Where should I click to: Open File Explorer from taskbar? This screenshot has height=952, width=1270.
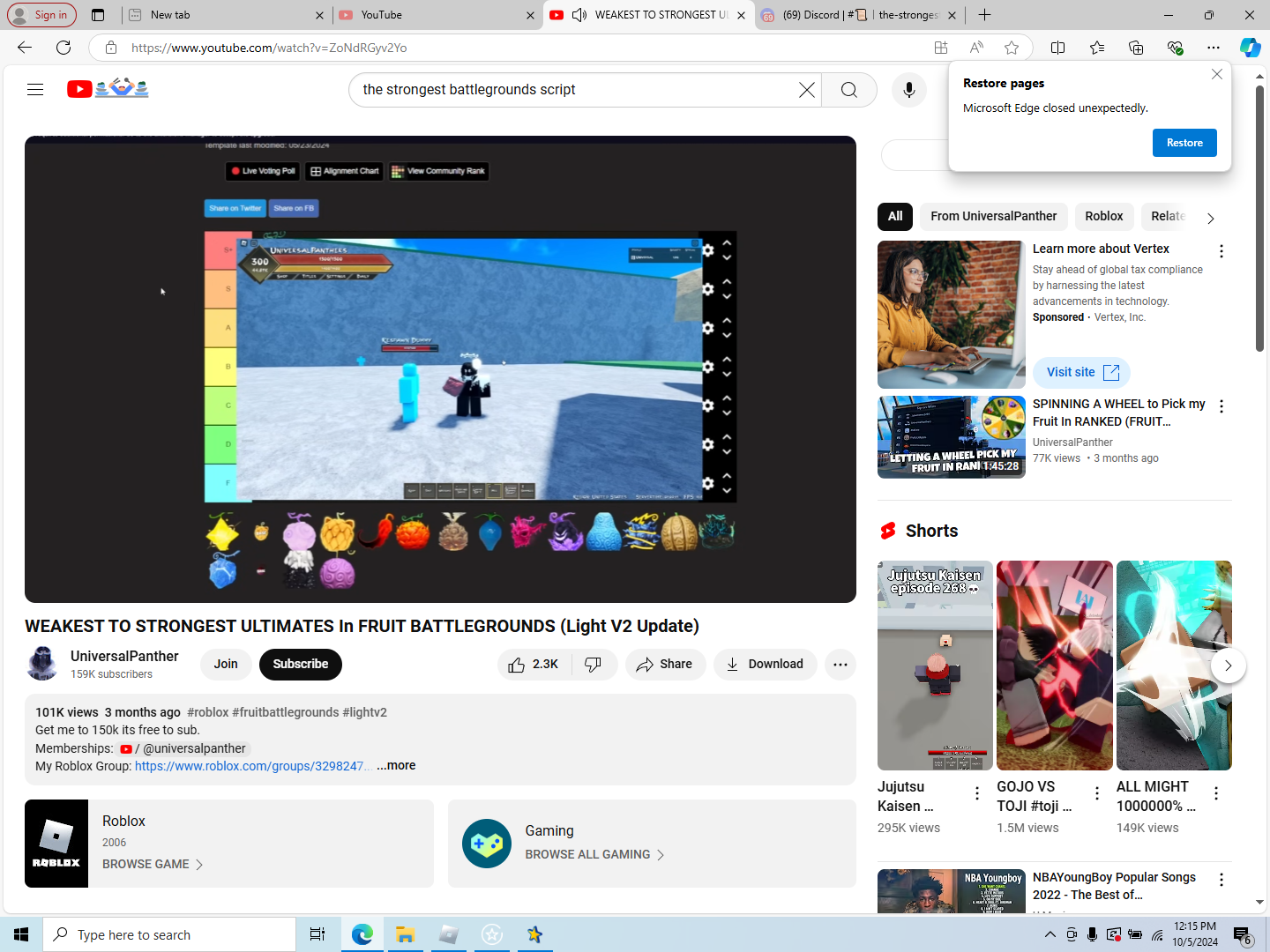coord(405,935)
